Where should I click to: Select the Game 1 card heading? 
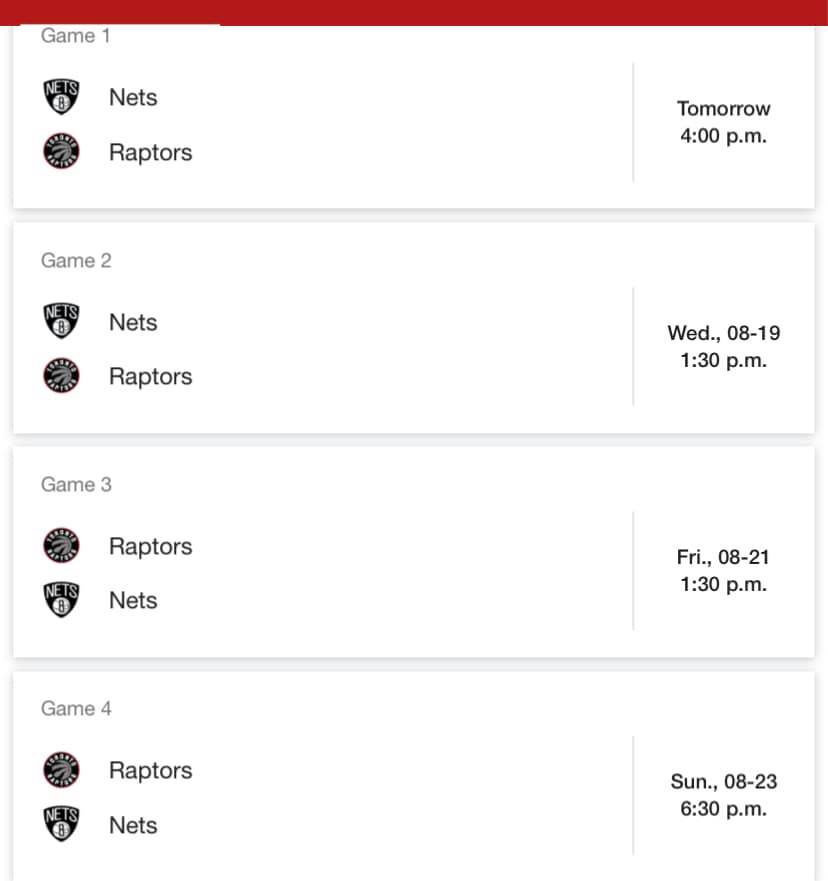(75, 35)
